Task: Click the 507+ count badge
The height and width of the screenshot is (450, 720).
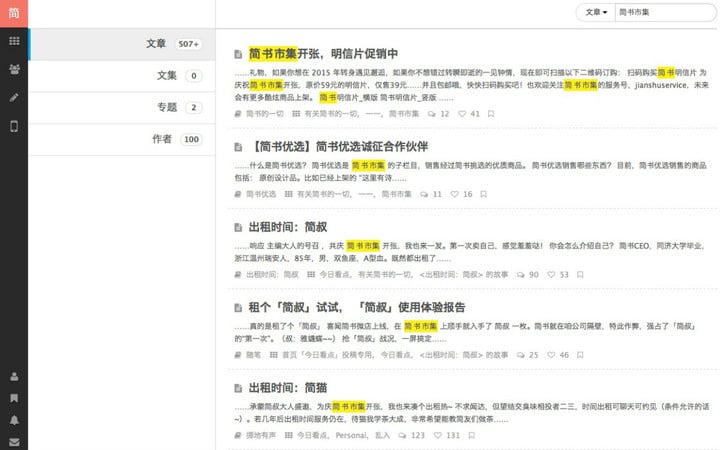Action: pyautogui.click(x=189, y=44)
